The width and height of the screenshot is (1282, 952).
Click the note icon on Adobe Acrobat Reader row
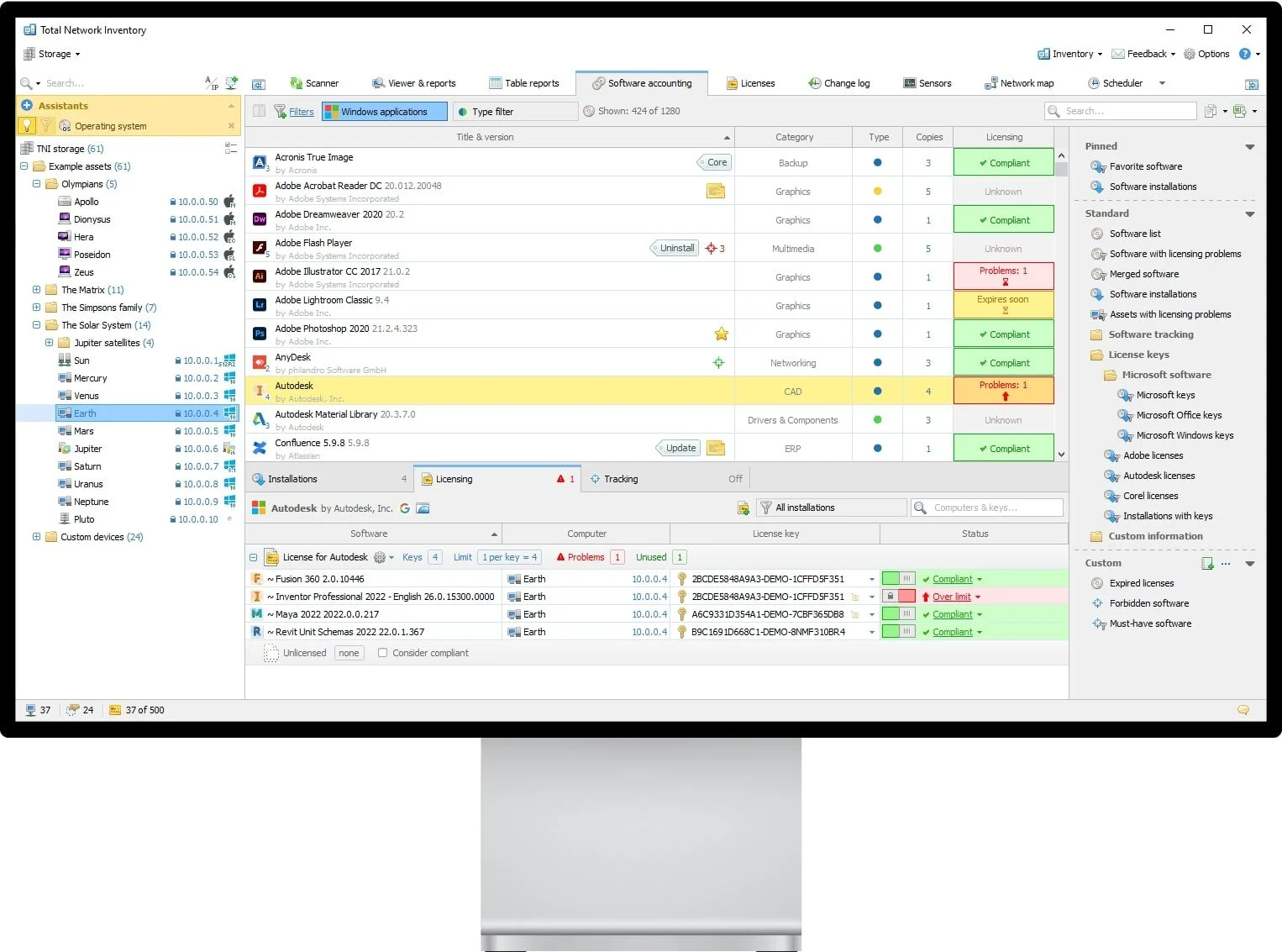(x=716, y=191)
